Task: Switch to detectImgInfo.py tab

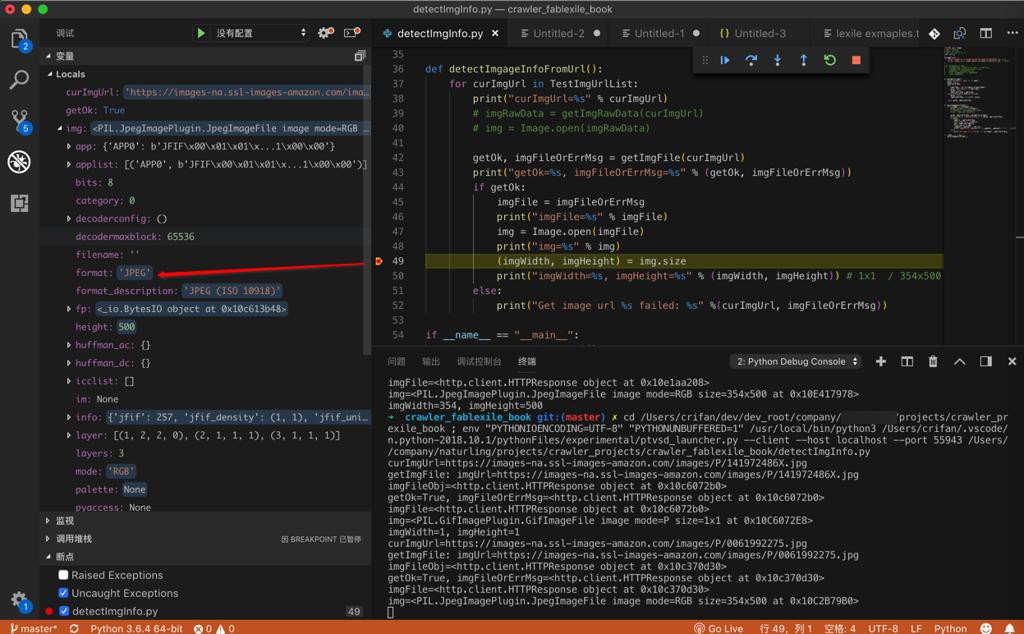Action: (x=440, y=33)
